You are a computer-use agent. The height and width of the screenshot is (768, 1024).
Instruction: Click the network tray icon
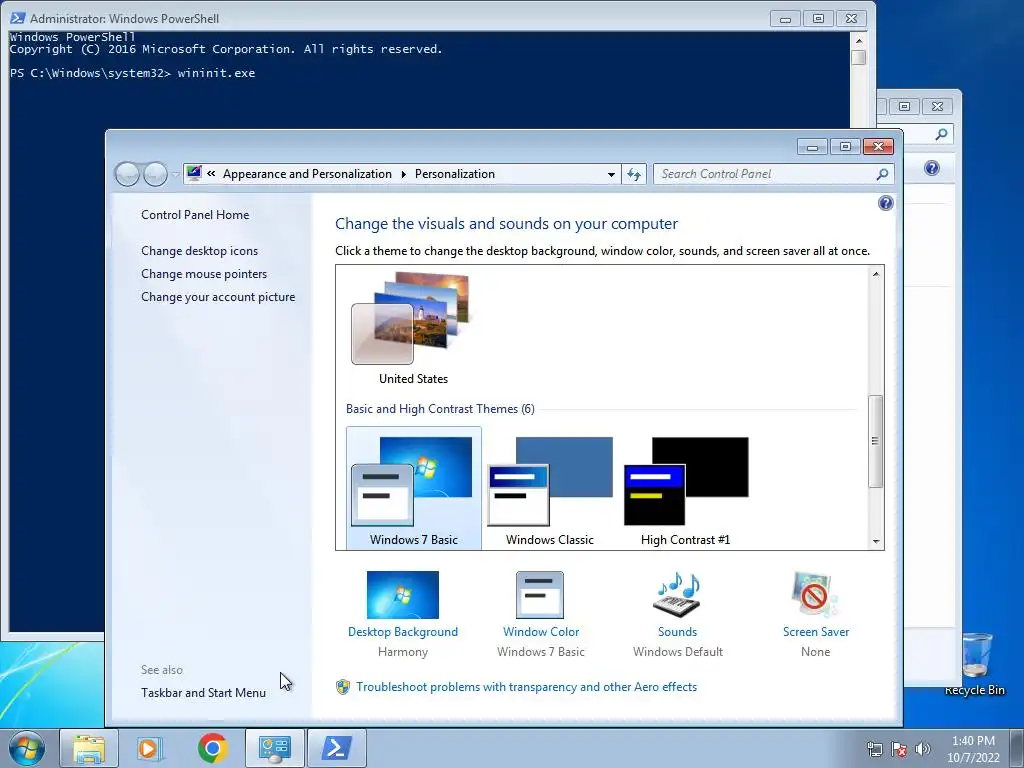[874, 749]
